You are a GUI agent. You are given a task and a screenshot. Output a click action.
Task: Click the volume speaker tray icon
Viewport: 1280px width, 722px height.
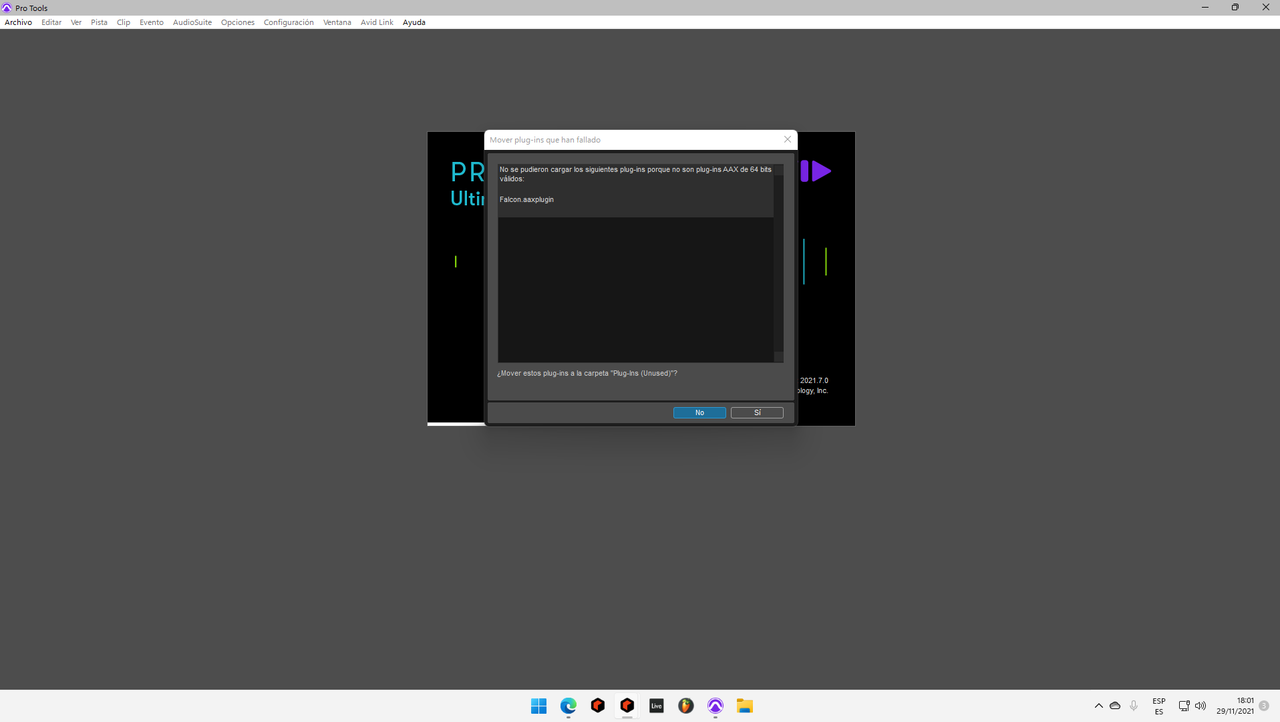1200,706
